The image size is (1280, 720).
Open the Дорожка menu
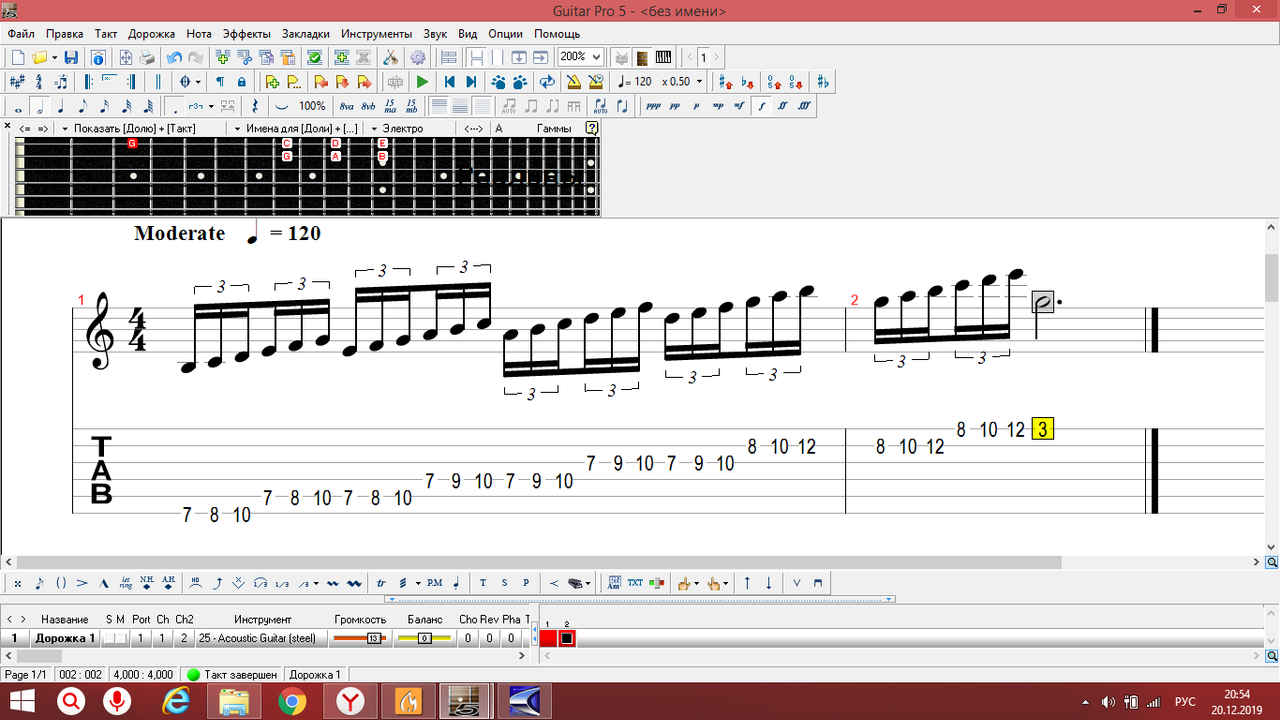coord(151,34)
